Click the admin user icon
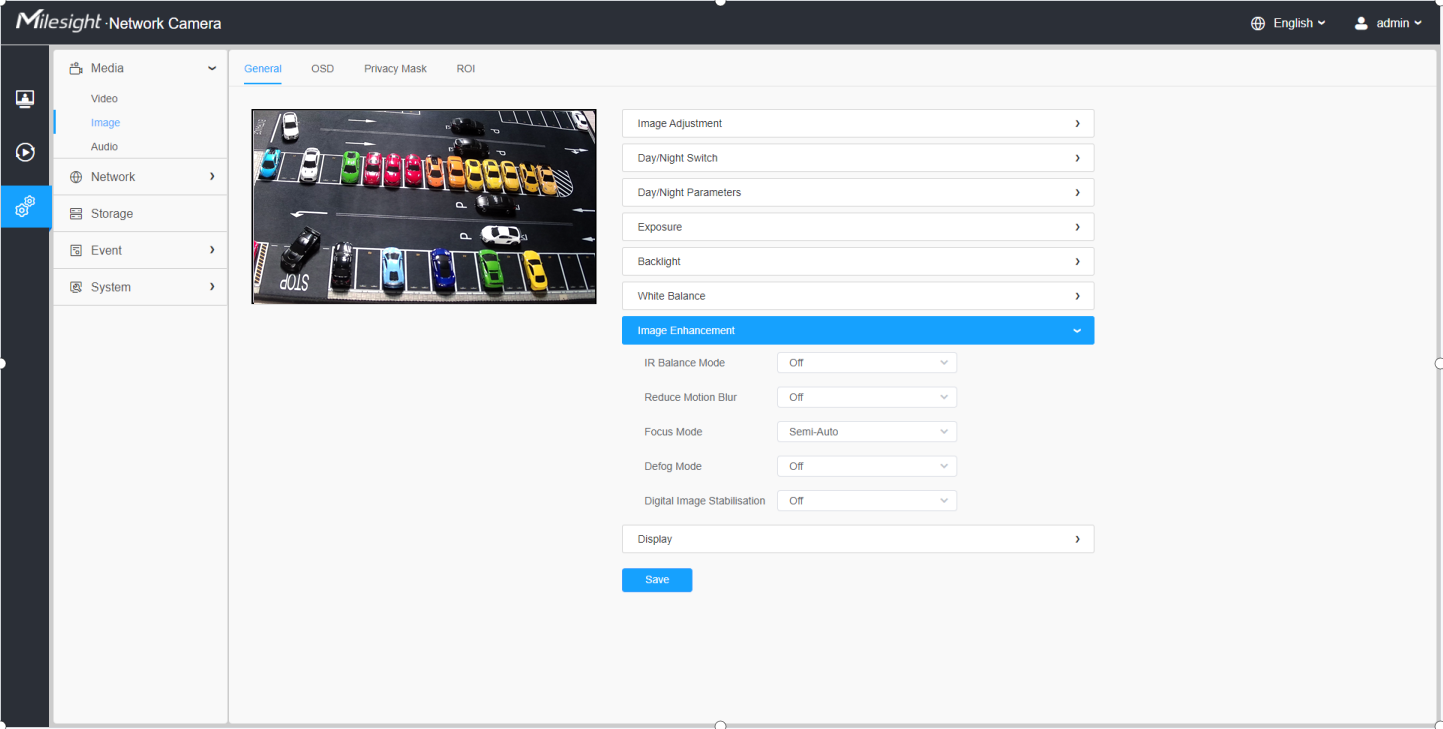The height and width of the screenshot is (729, 1443). (1361, 23)
